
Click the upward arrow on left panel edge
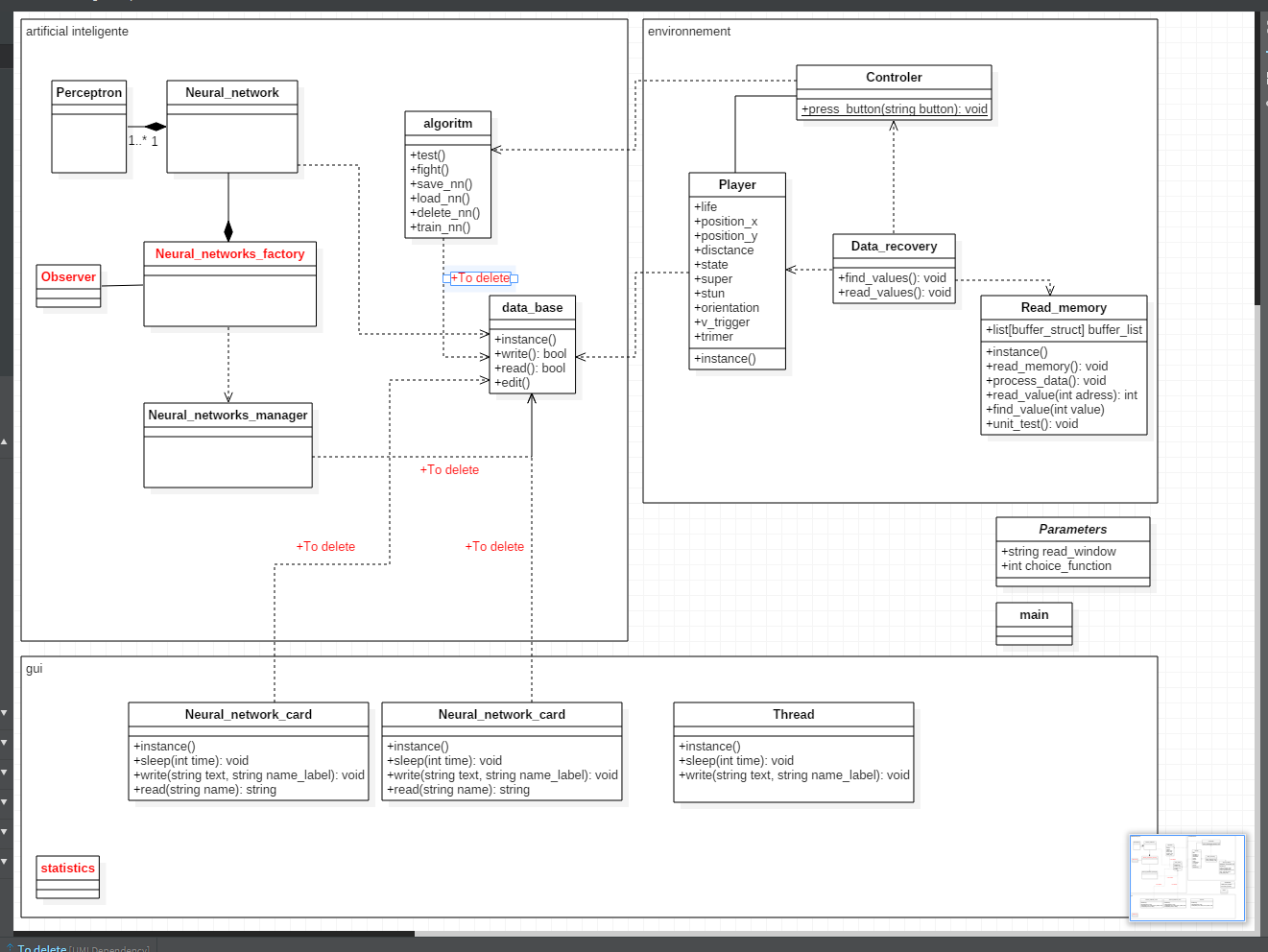coord(5,441)
